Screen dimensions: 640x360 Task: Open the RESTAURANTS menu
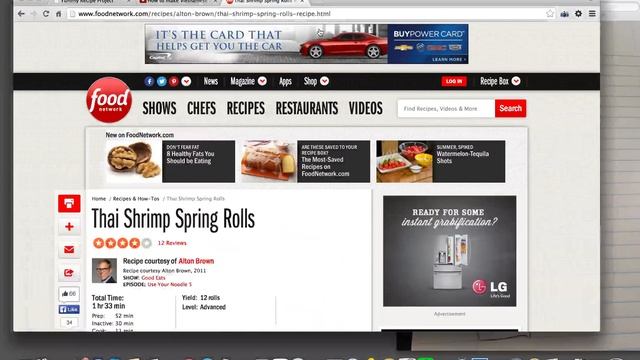click(x=307, y=108)
